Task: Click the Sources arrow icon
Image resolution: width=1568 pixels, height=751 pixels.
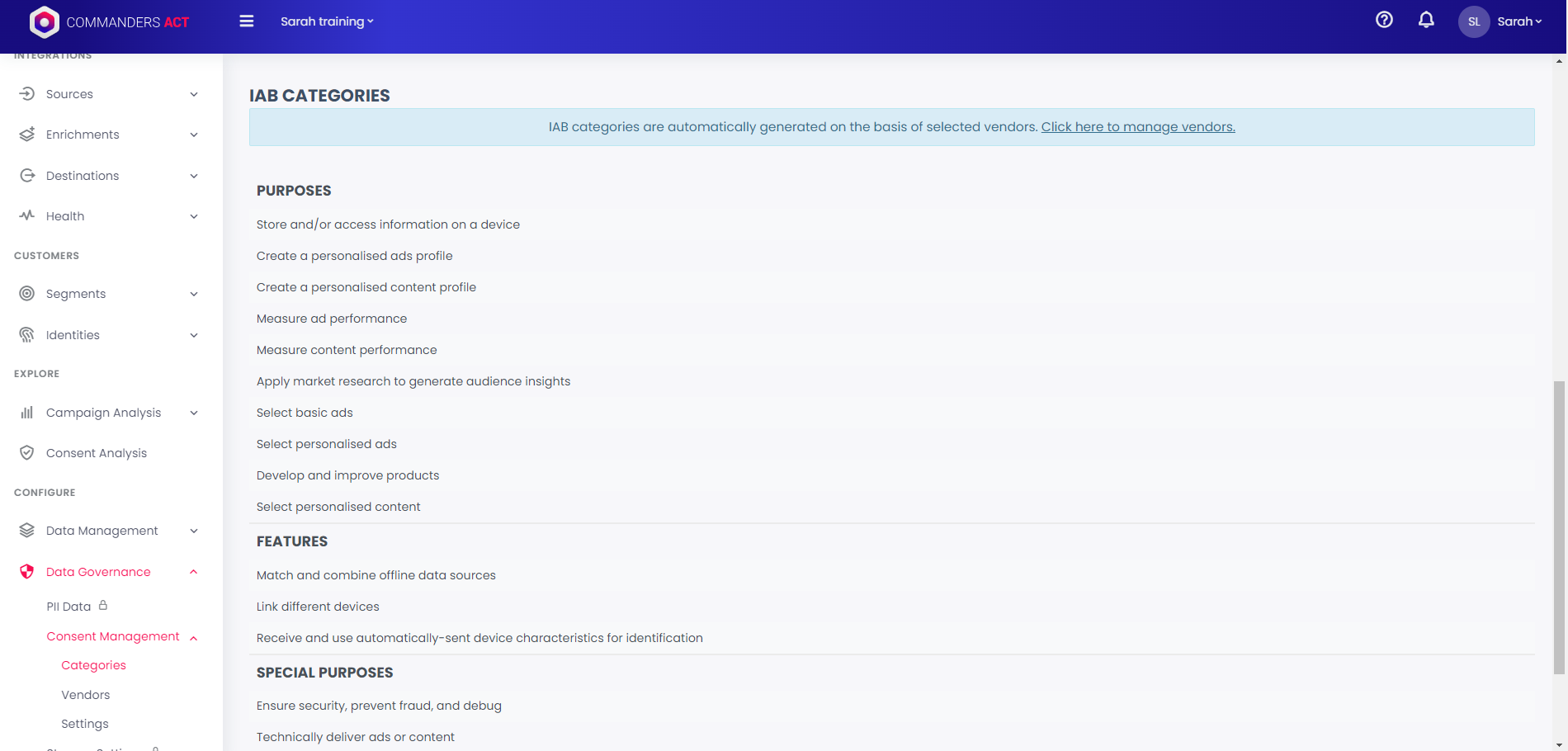Action: (27, 94)
